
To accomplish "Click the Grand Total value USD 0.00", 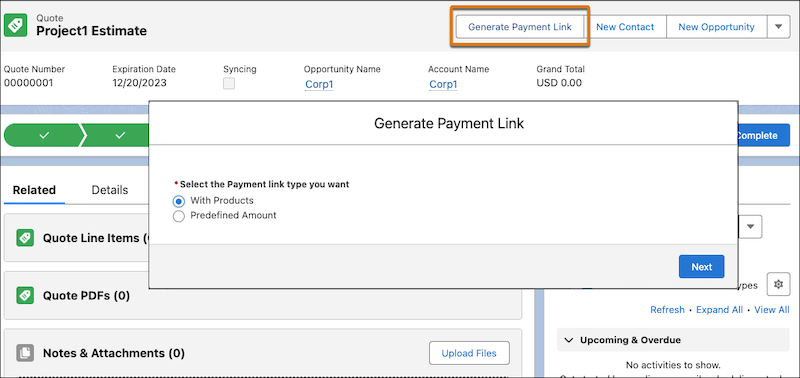I will [559, 83].
